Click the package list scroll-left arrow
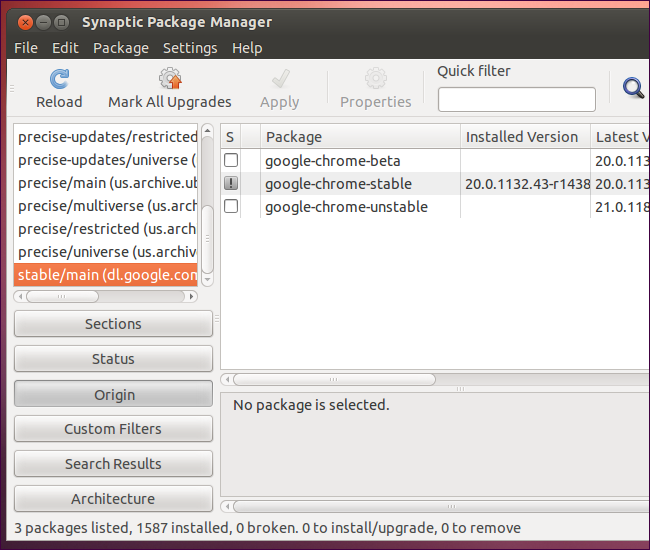650x550 pixels. pyautogui.click(x=227, y=379)
